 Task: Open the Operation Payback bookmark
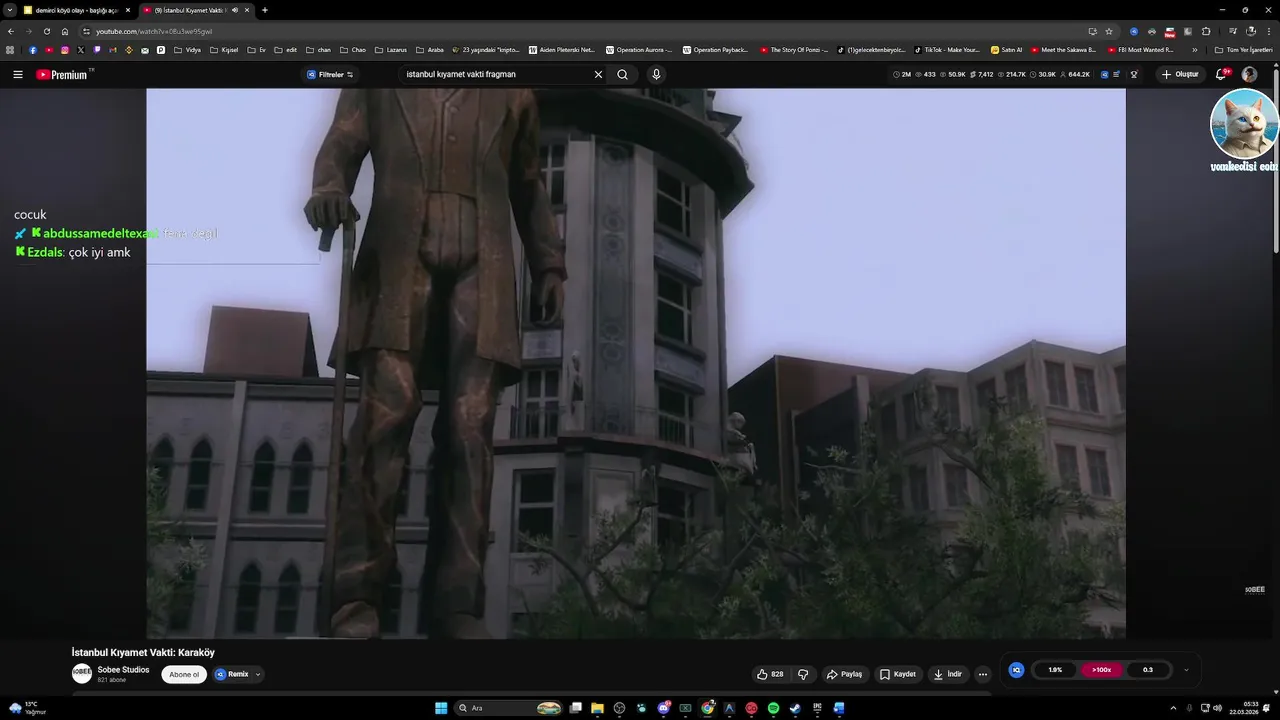point(715,50)
